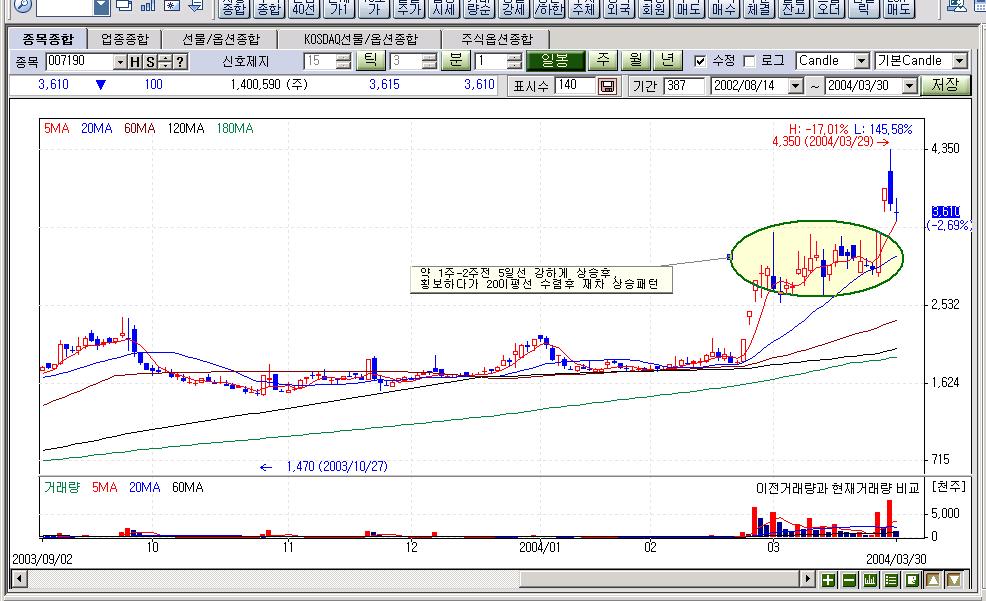Click the green plus zoom-in icon

[x=828, y=580]
